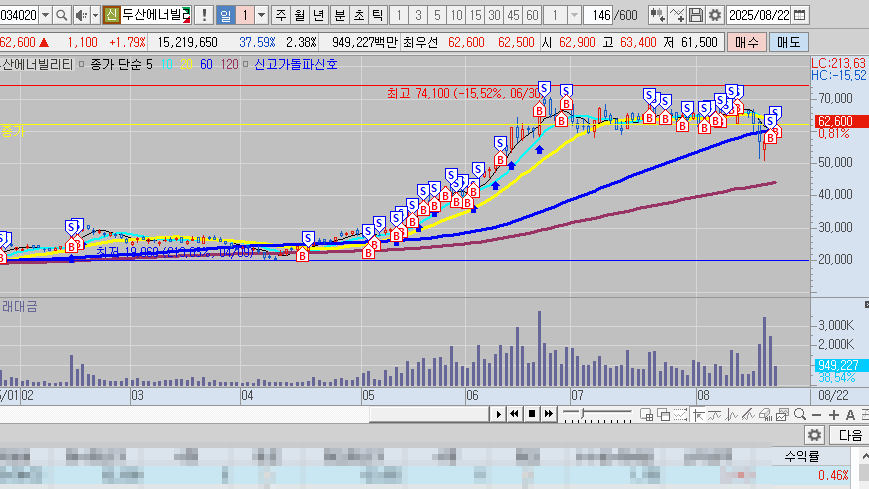Click the pink period value 1 box

(245, 15)
